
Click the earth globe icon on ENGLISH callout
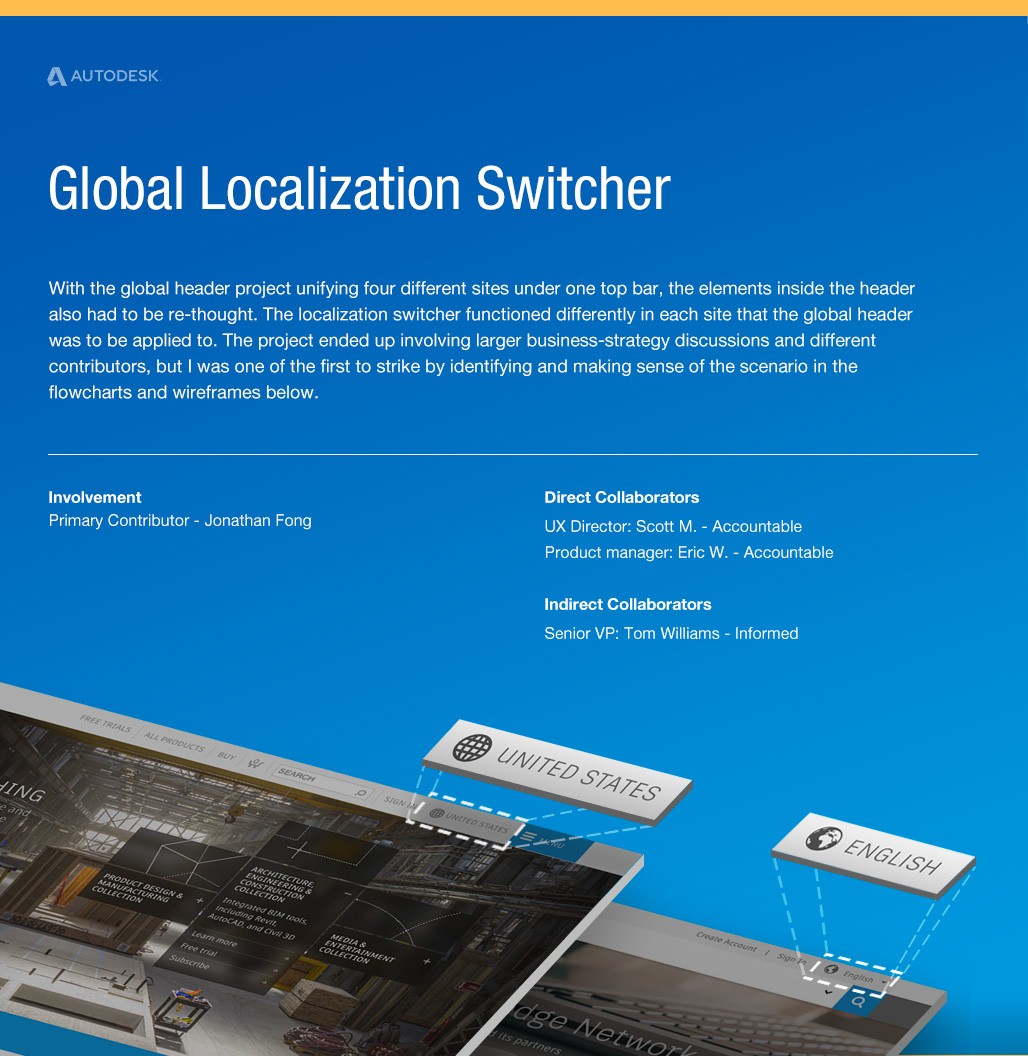[x=824, y=838]
